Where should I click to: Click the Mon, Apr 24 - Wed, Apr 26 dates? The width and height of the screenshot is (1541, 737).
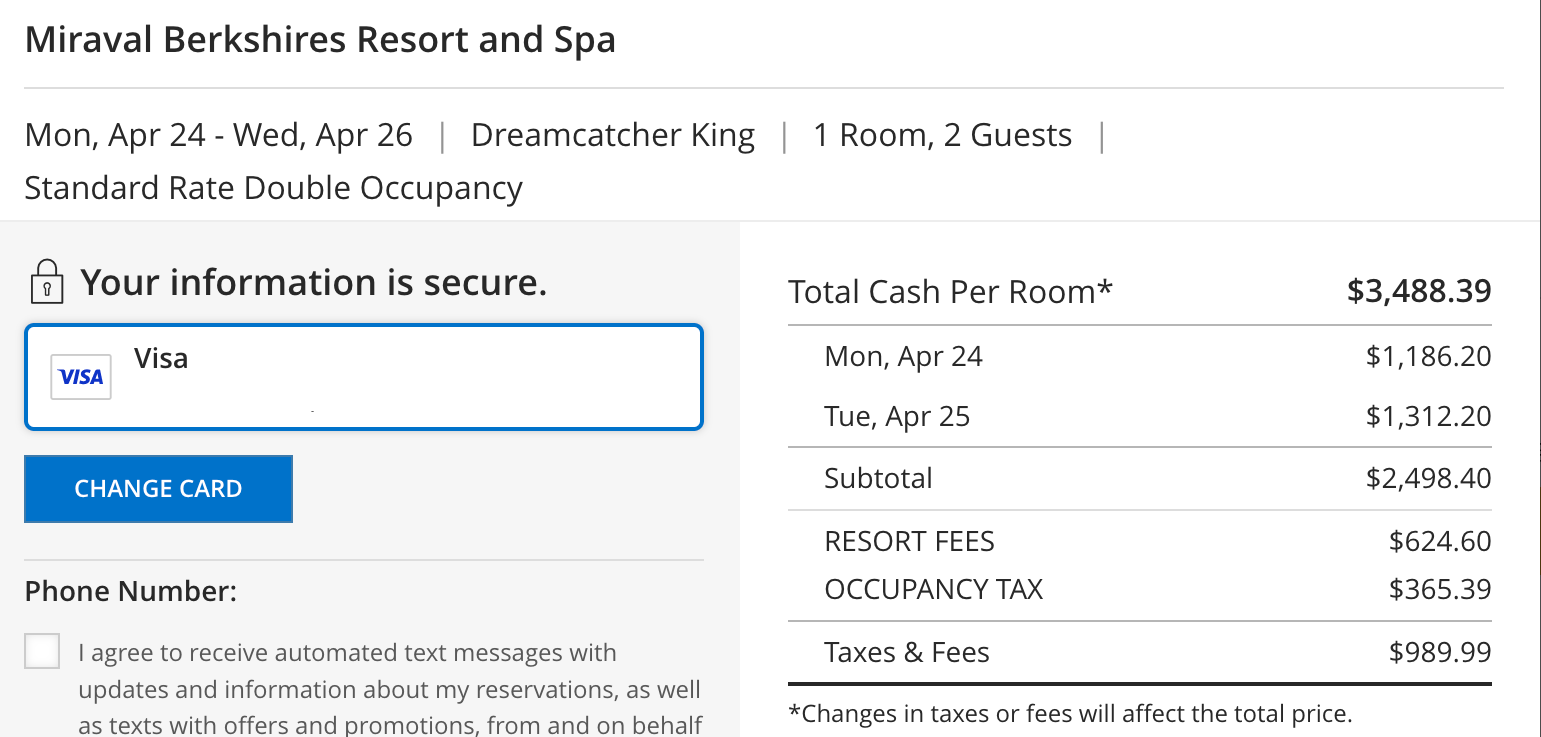pyautogui.click(x=218, y=135)
